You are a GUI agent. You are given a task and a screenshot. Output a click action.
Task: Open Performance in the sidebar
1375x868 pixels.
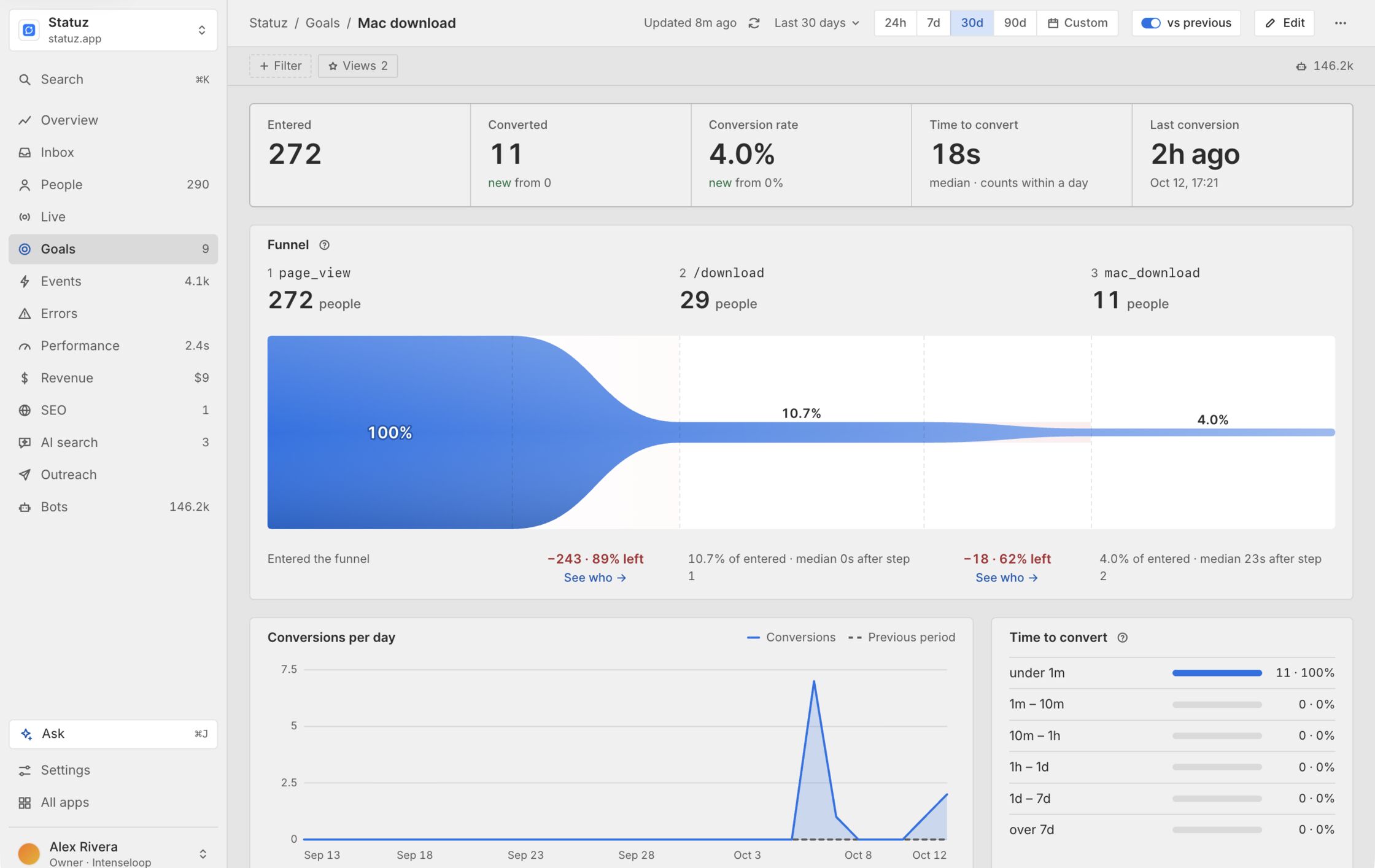[x=113, y=346]
